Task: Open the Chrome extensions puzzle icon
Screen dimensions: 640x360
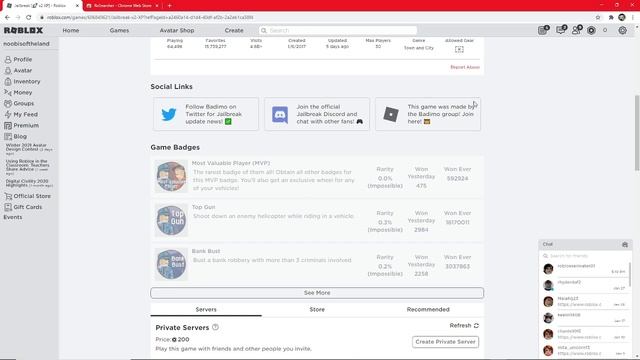Action: [x=611, y=18]
